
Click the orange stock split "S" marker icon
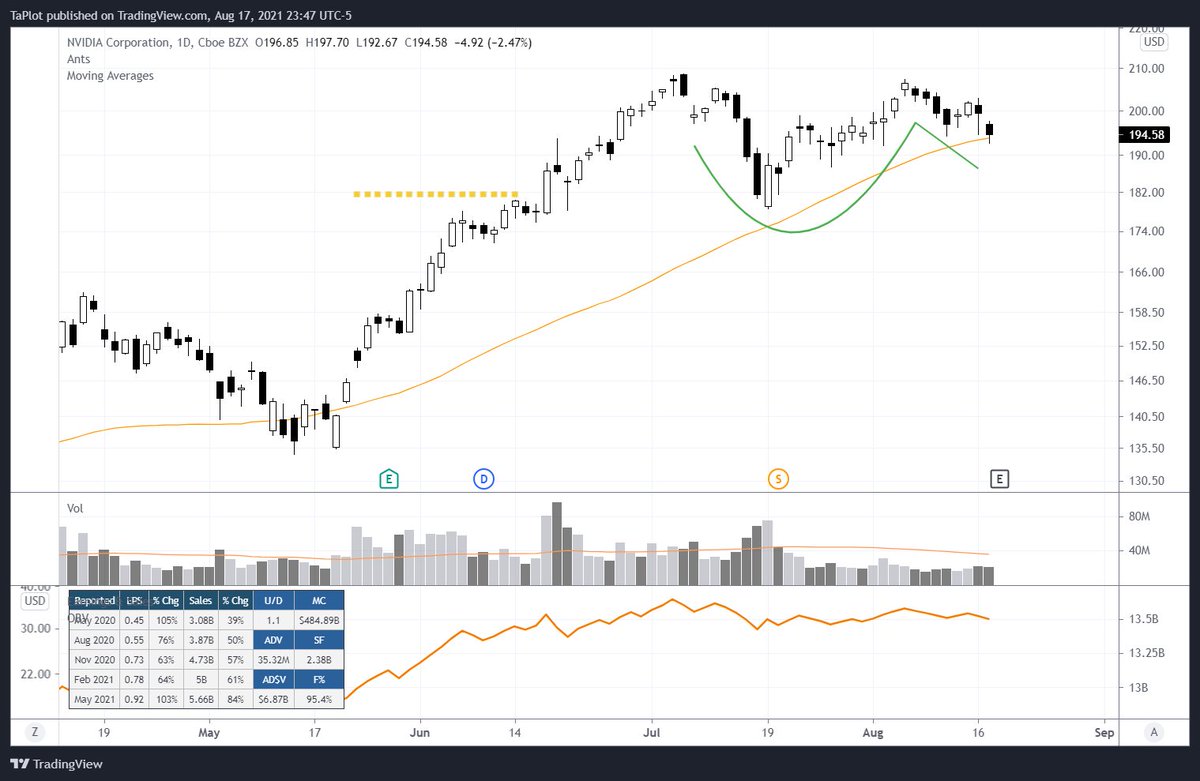point(778,479)
